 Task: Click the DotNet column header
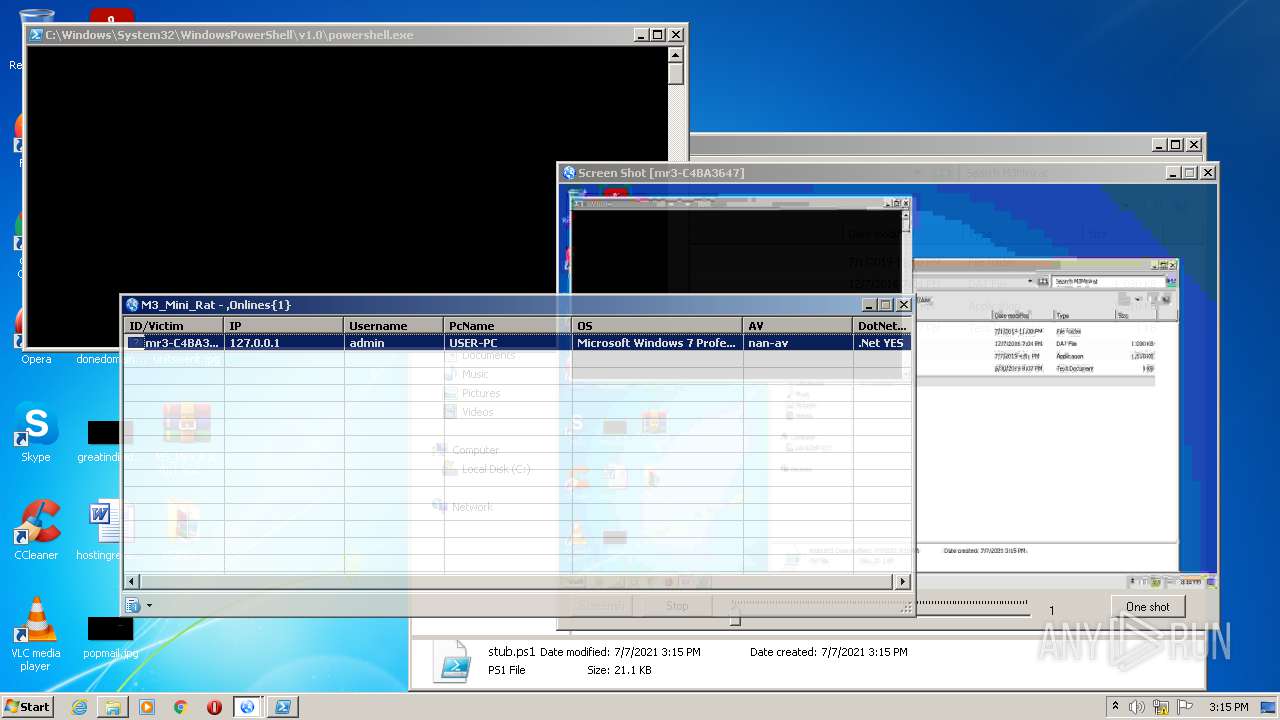tap(882, 326)
